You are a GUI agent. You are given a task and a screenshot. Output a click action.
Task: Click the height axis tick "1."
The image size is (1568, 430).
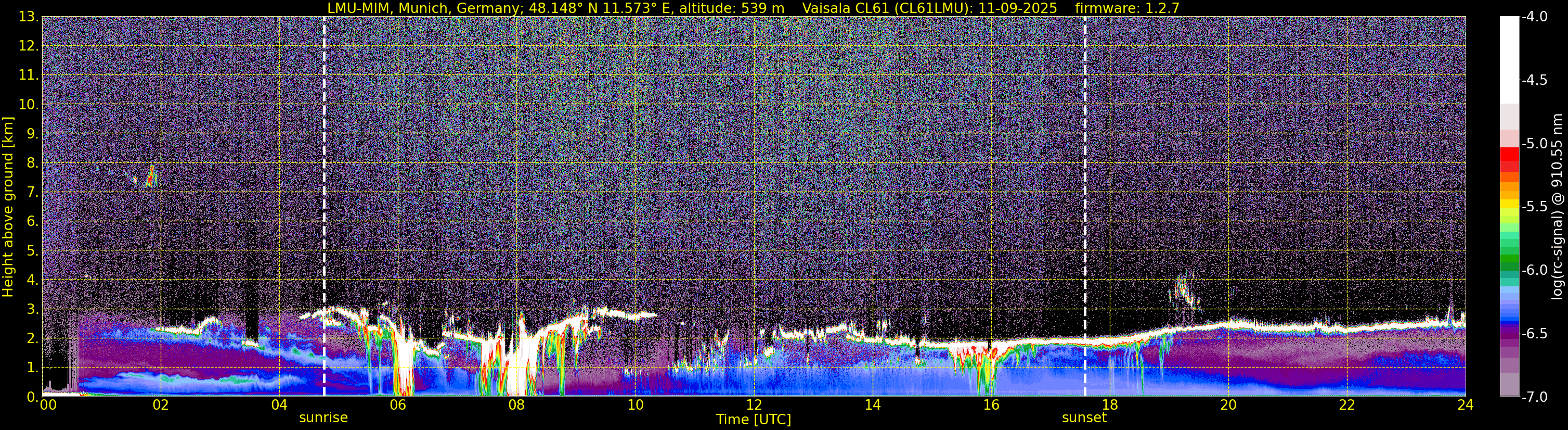(32, 368)
